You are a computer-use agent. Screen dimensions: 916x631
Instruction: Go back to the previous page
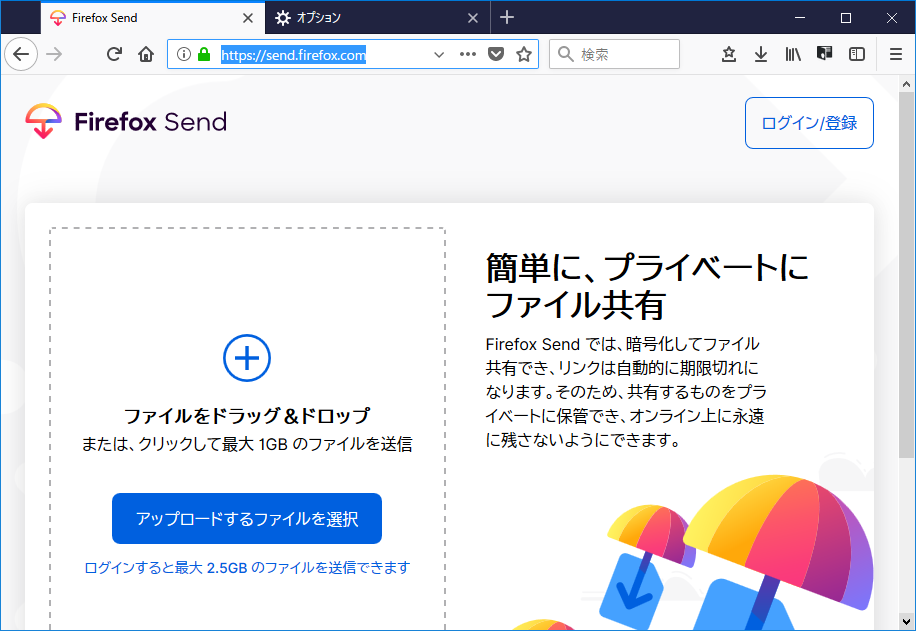[x=21, y=54]
